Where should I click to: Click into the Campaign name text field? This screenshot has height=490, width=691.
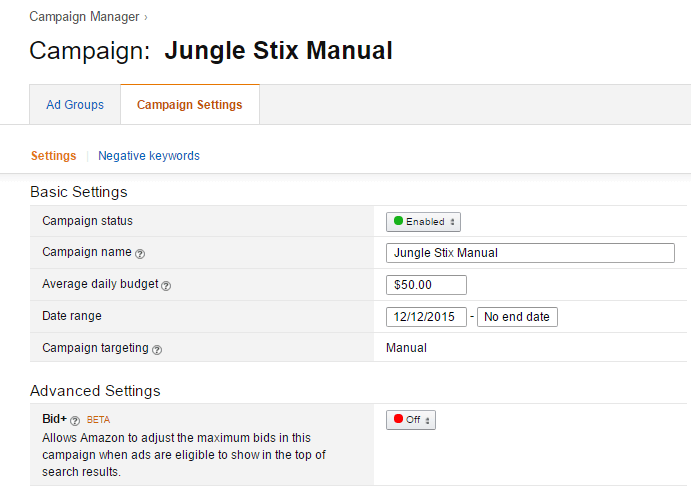(530, 253)
